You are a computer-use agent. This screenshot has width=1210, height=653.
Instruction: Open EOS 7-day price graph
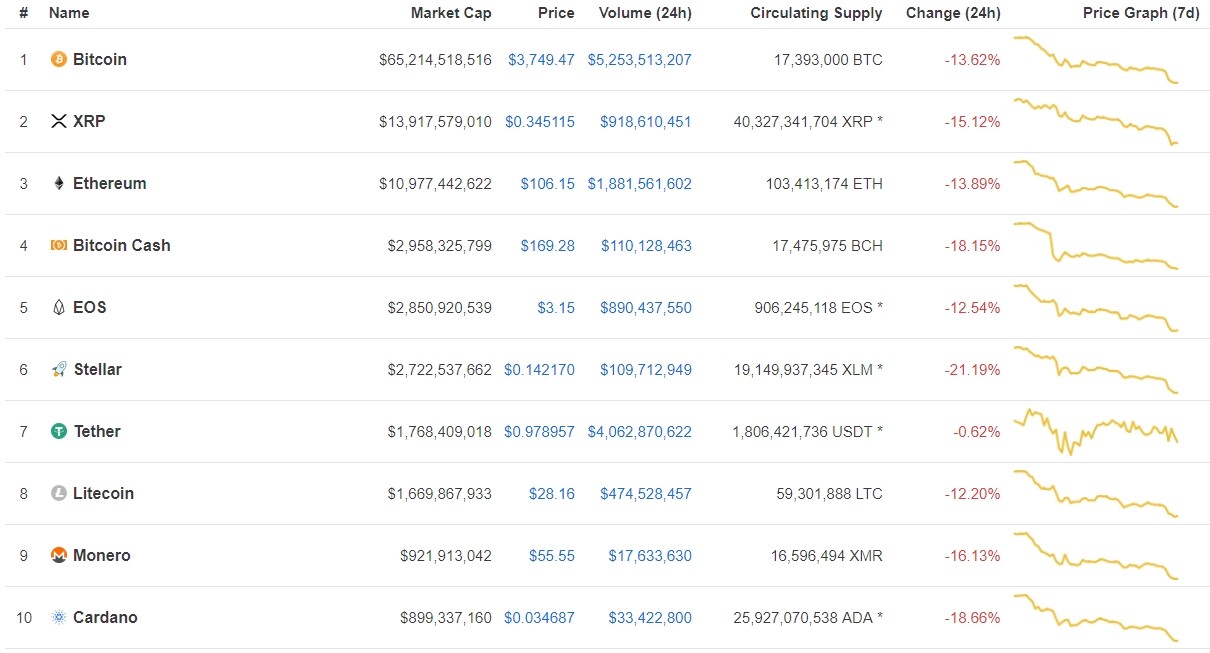(x=1097, y=308)
